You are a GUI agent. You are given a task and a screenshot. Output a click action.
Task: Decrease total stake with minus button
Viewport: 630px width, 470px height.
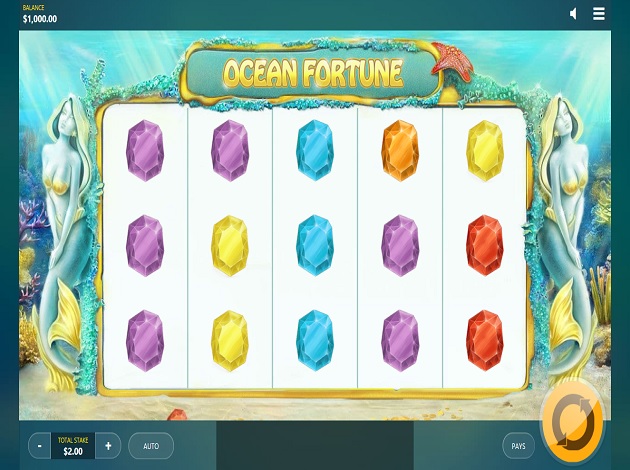tap(39, 445)
